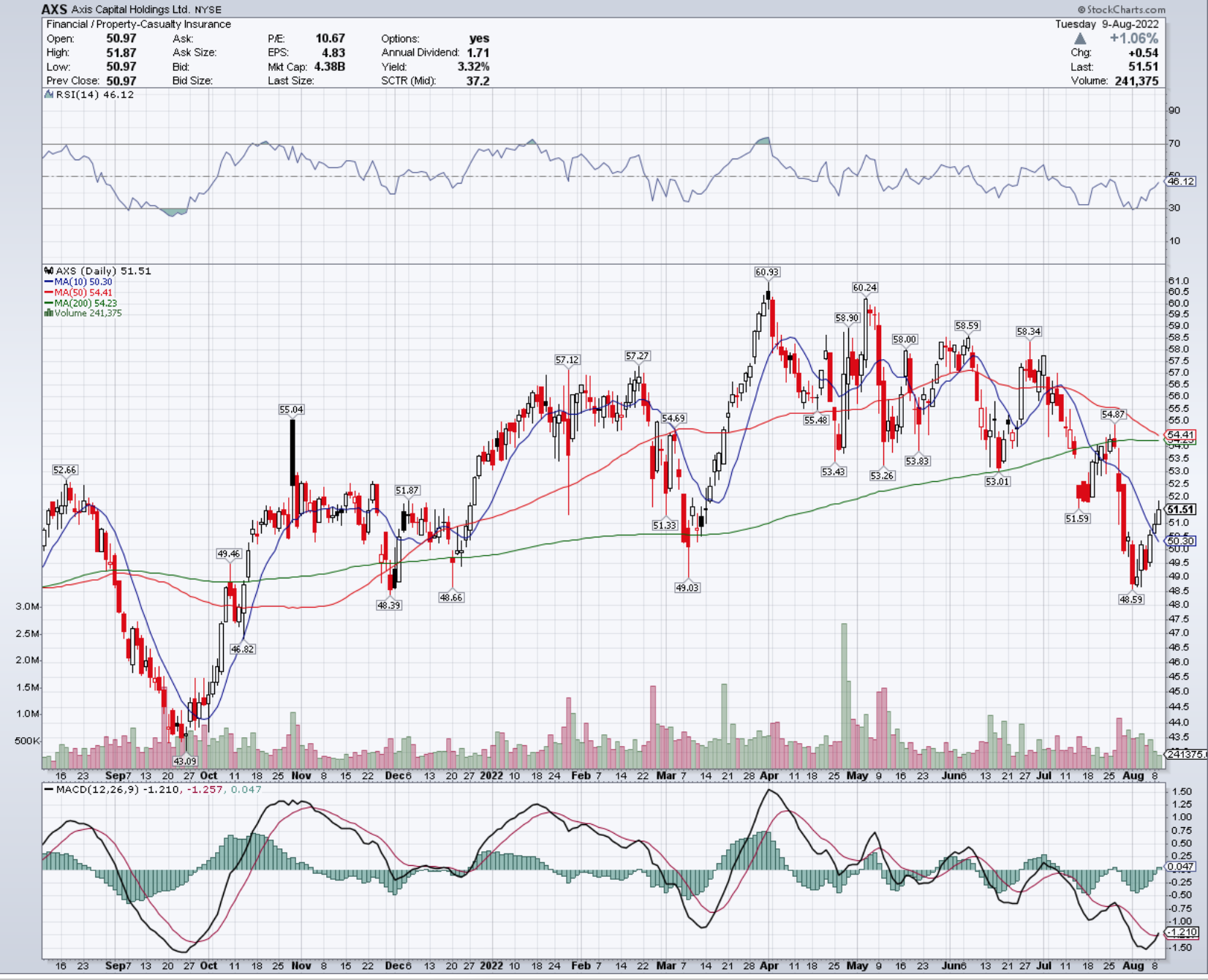Click the High value 51.87 in the header

[x=121, y=53]
